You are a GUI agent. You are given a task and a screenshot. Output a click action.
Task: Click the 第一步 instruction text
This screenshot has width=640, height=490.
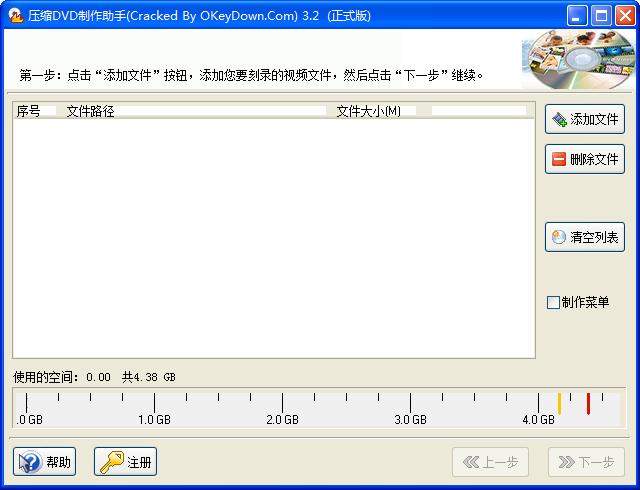[x=251, y=75]
